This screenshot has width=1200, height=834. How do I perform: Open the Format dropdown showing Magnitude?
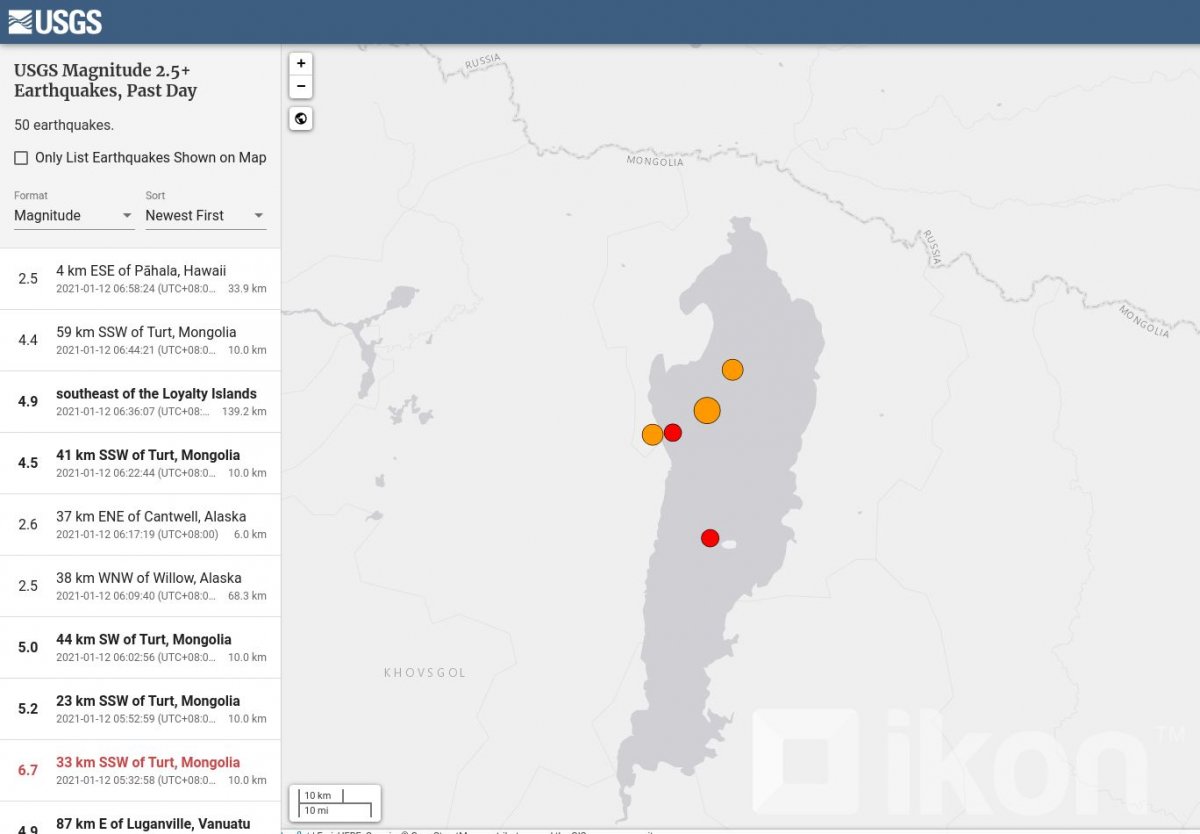point(73,215)
